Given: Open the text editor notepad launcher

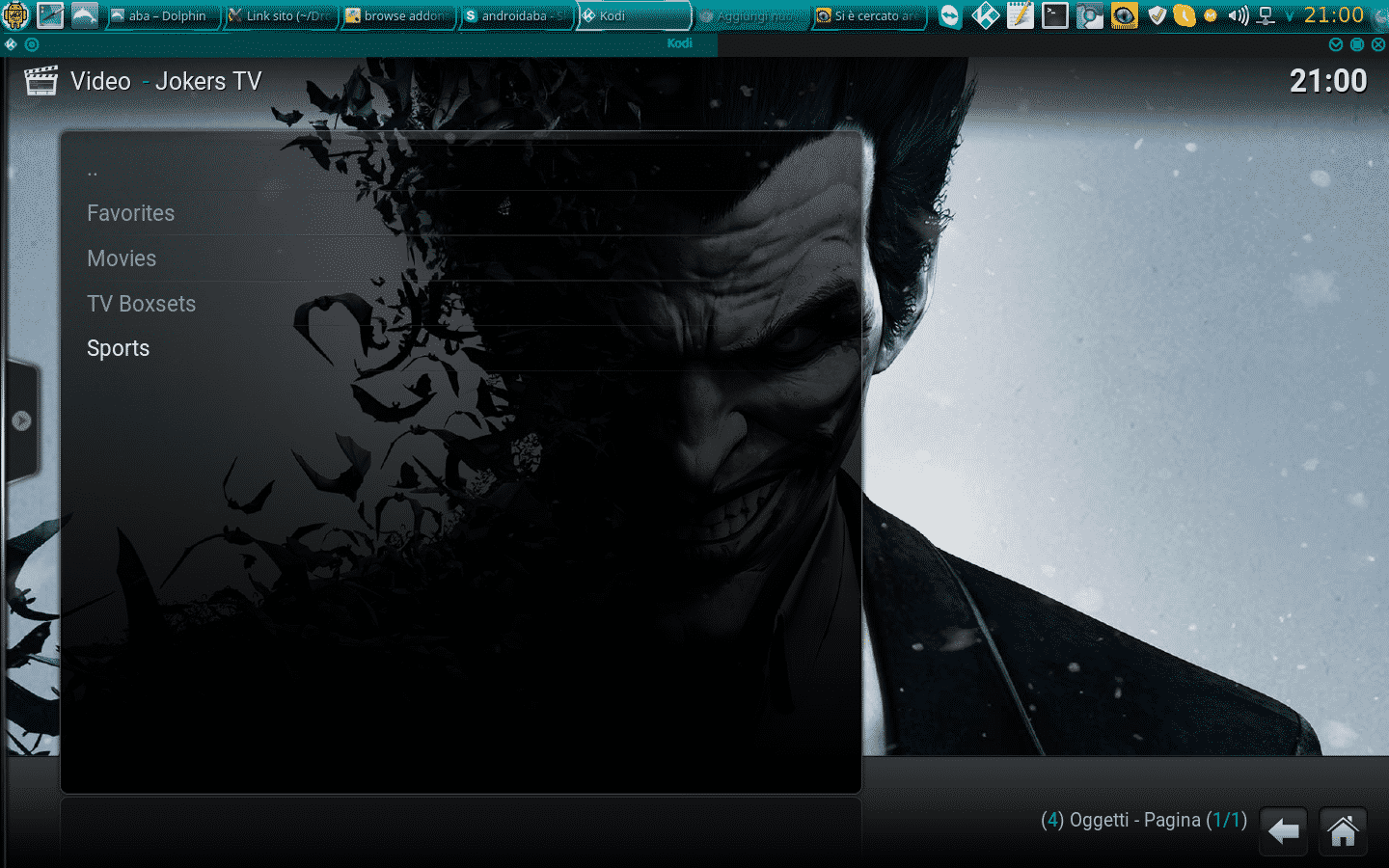Looking at the screenshot, I should click(1020, 15).
